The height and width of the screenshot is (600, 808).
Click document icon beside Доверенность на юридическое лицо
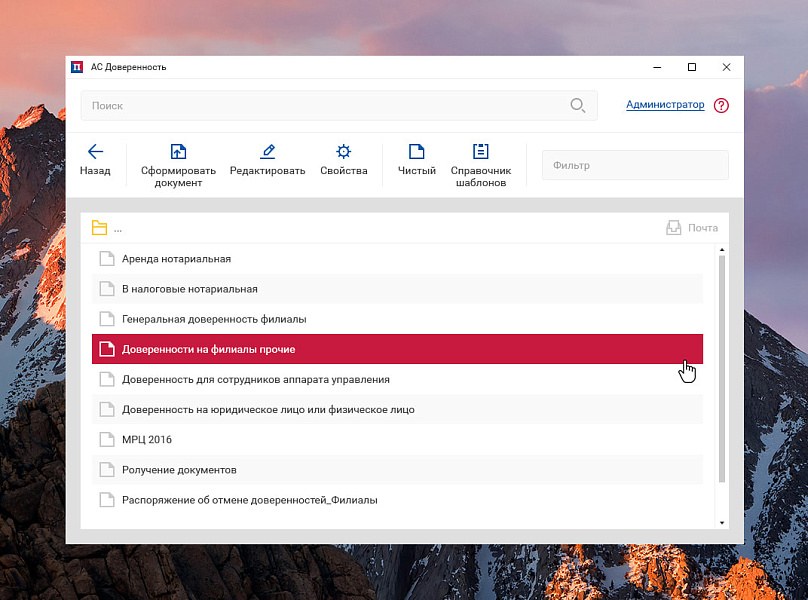[x=107, y=409]
